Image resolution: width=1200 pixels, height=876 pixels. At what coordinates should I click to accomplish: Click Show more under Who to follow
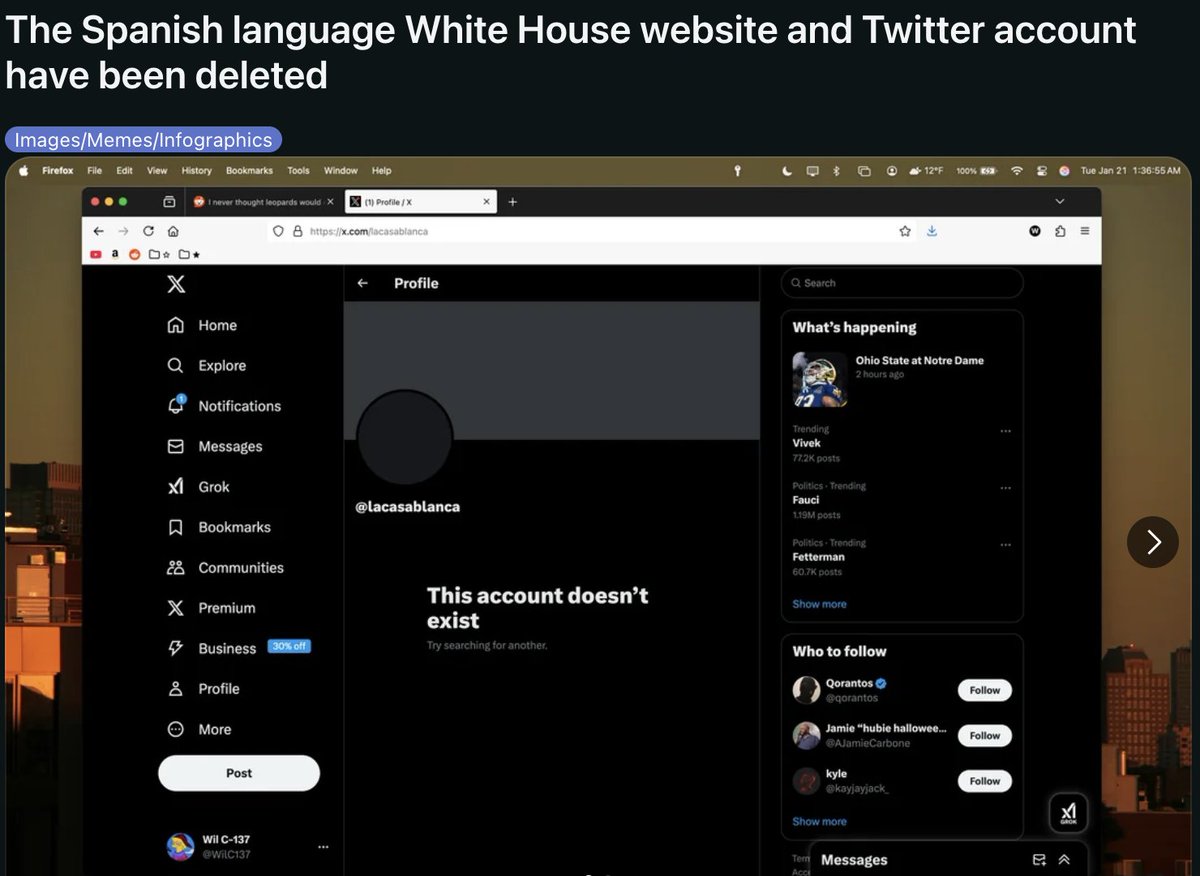tap(819, 821)
